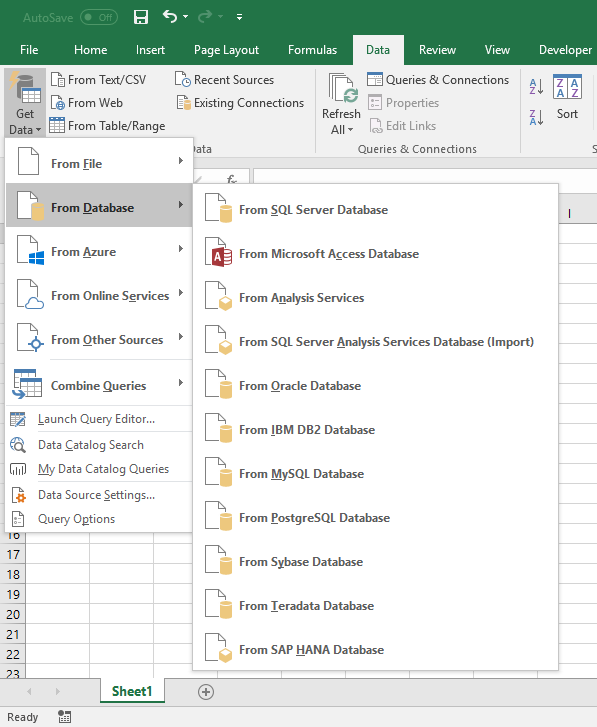This screenshot has height=727, width=597.
Task: Click the Save floppy disk icon
Action: coord(141,17)
